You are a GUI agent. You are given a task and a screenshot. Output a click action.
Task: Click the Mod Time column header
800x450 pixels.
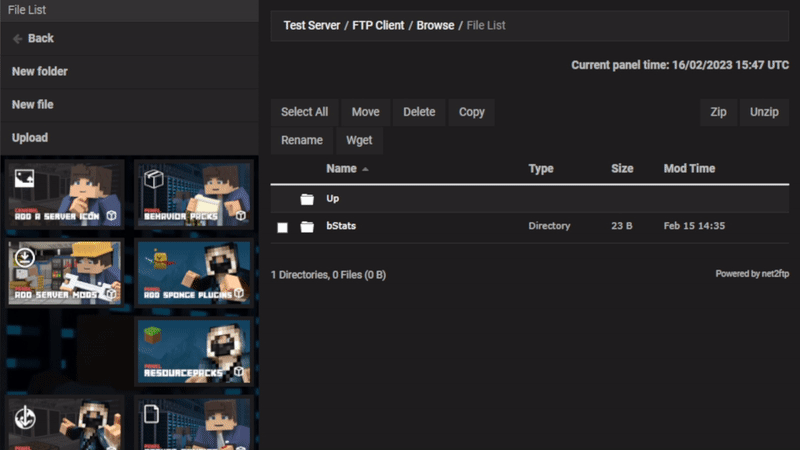point(689,169)
